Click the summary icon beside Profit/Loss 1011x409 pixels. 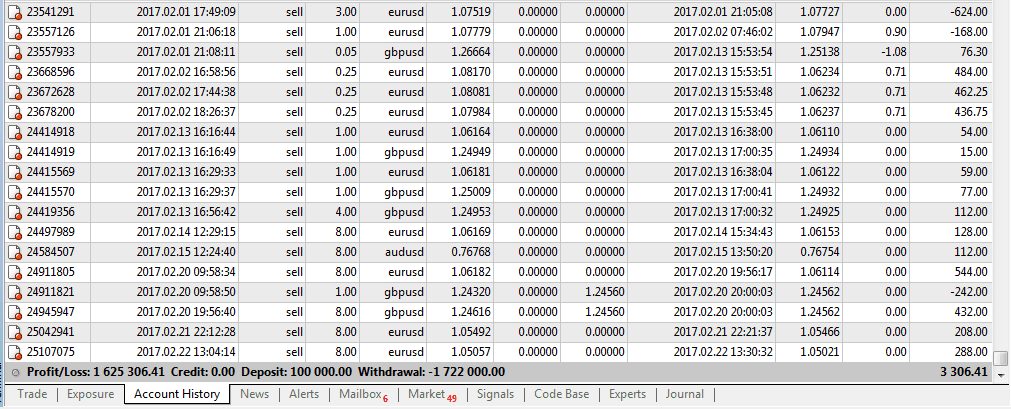[15, 373]
